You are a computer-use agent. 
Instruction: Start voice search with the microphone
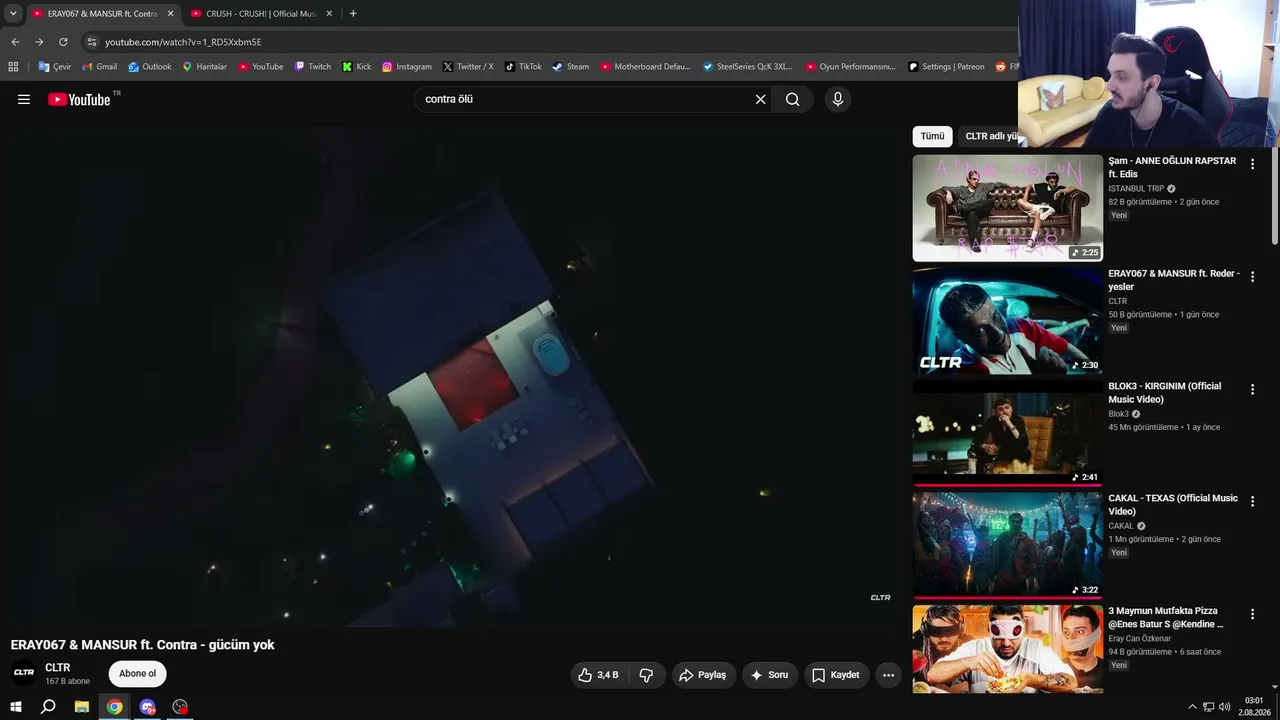click(838, 99)
